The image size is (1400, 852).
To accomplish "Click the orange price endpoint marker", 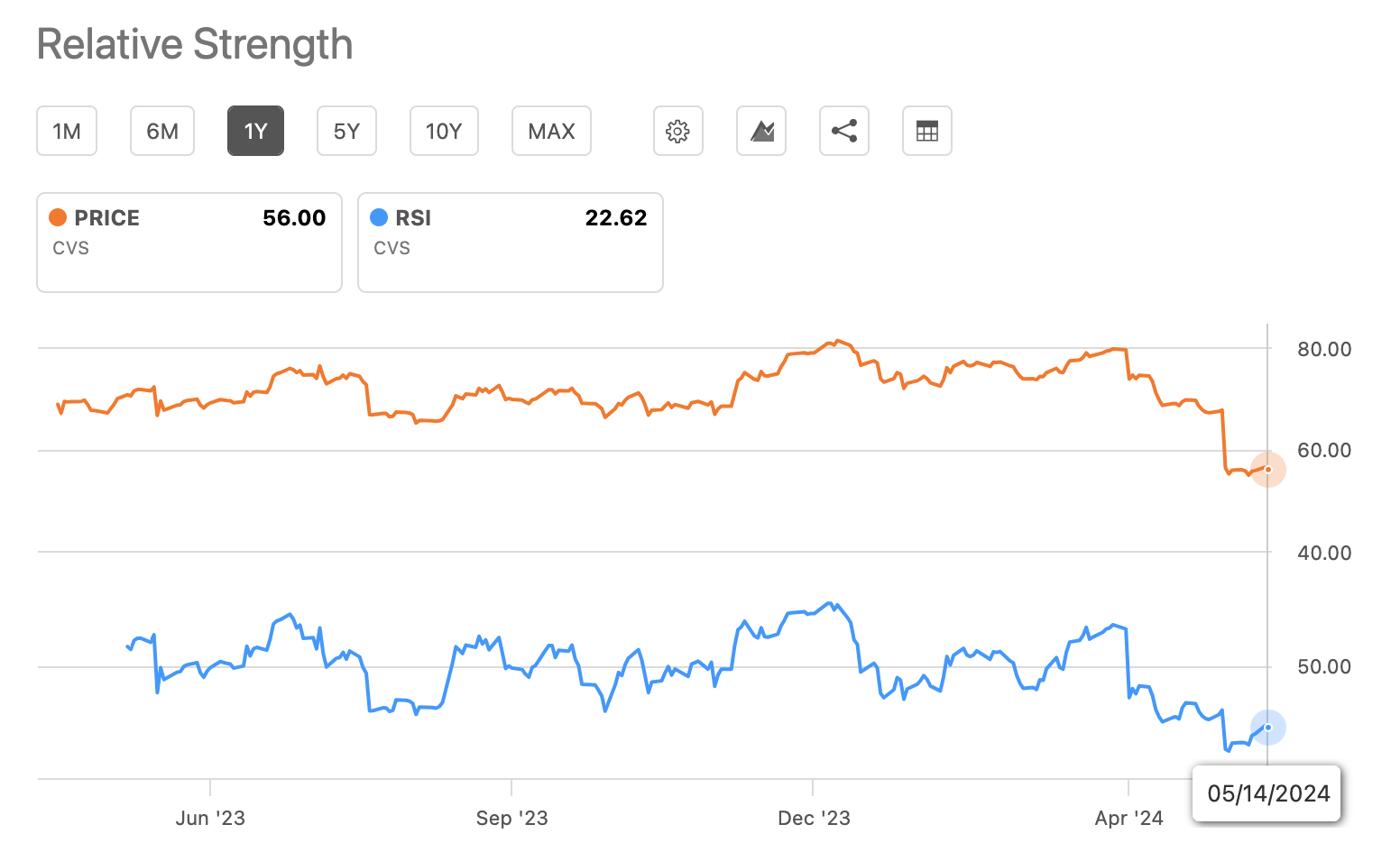I will tap(1267, 469).
